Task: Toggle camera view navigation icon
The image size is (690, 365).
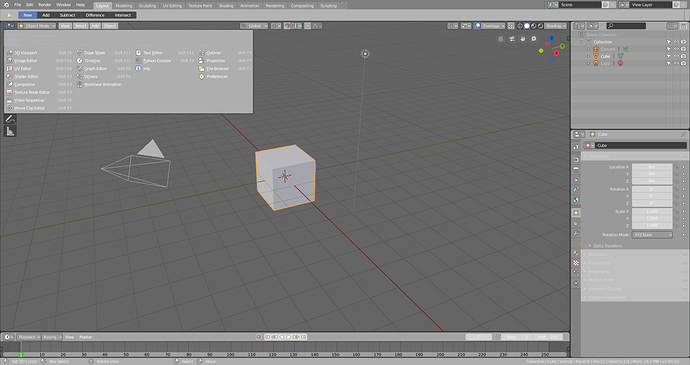Action: pyautogui.click(x=511, y=39)
